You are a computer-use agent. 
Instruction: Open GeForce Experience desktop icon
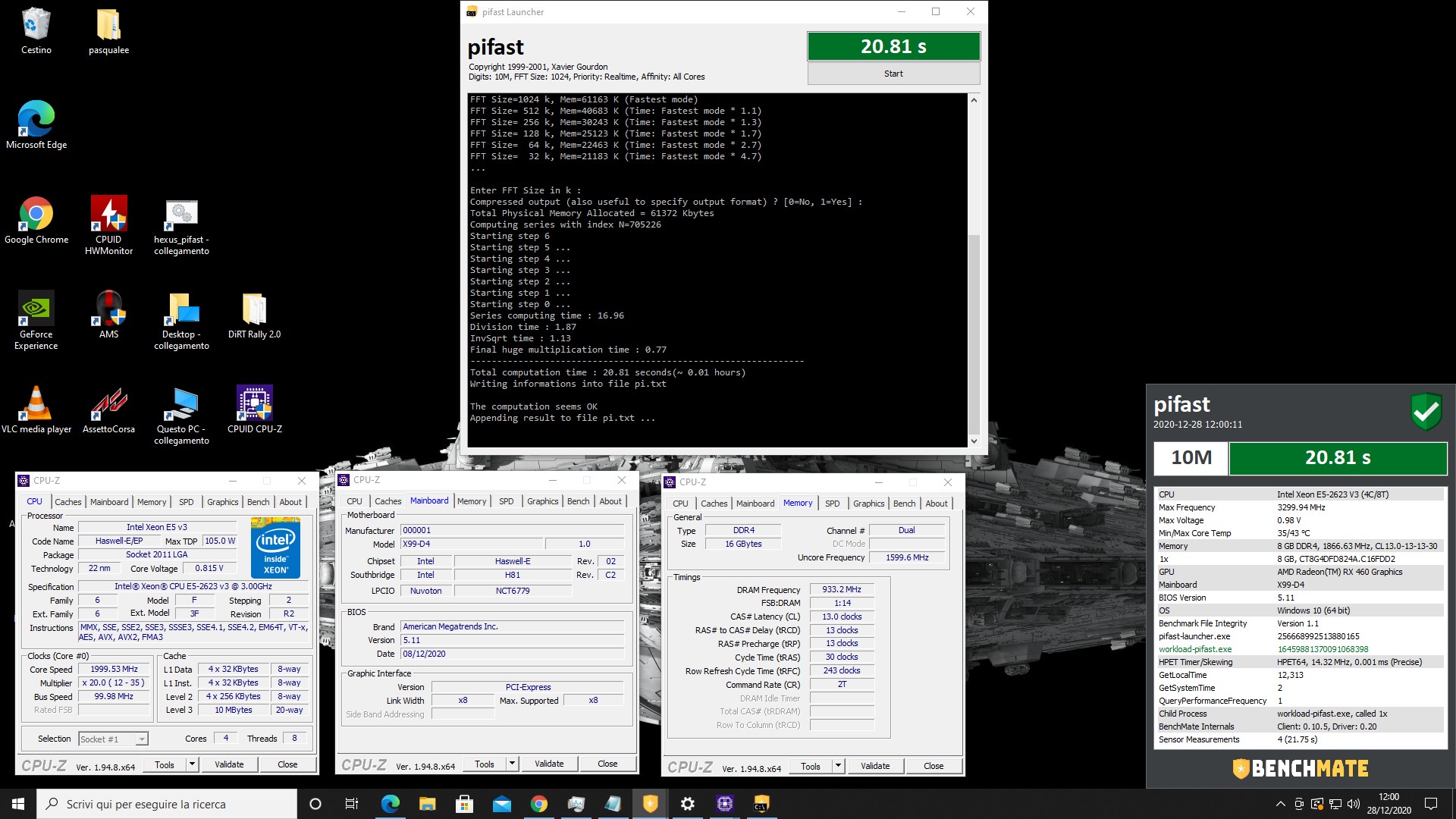click(36, 320)
